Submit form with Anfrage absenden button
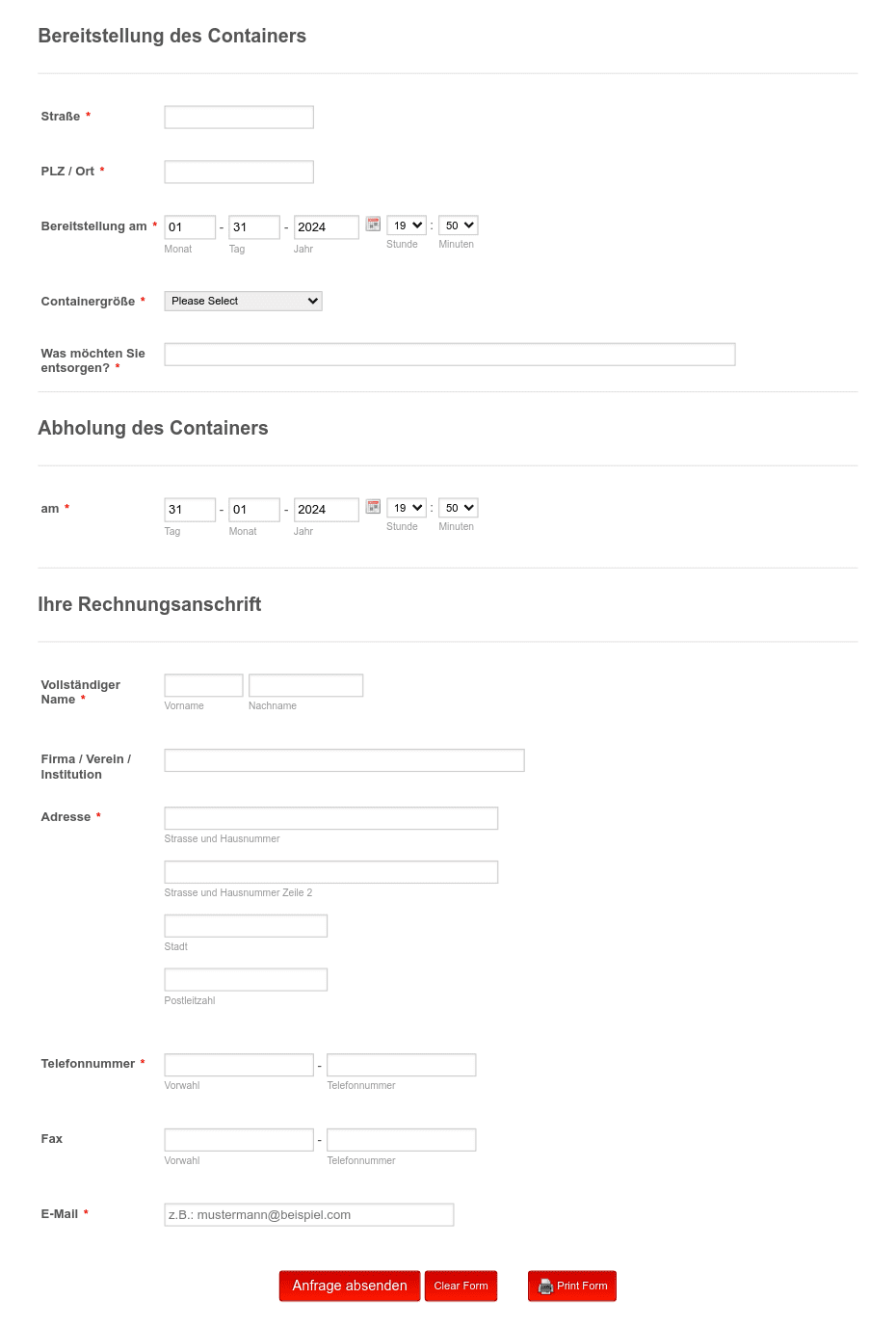The width and height of the screenshot is (896, 1326). [350, 1286]
